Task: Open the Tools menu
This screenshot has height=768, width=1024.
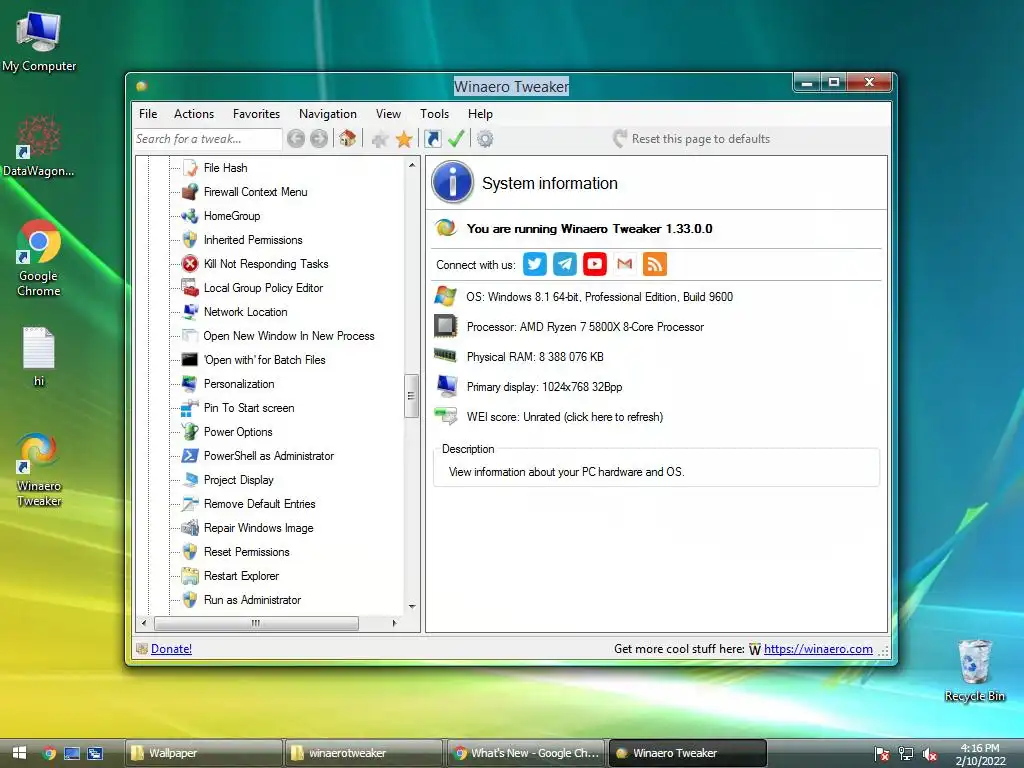Action: coord(434,114)
